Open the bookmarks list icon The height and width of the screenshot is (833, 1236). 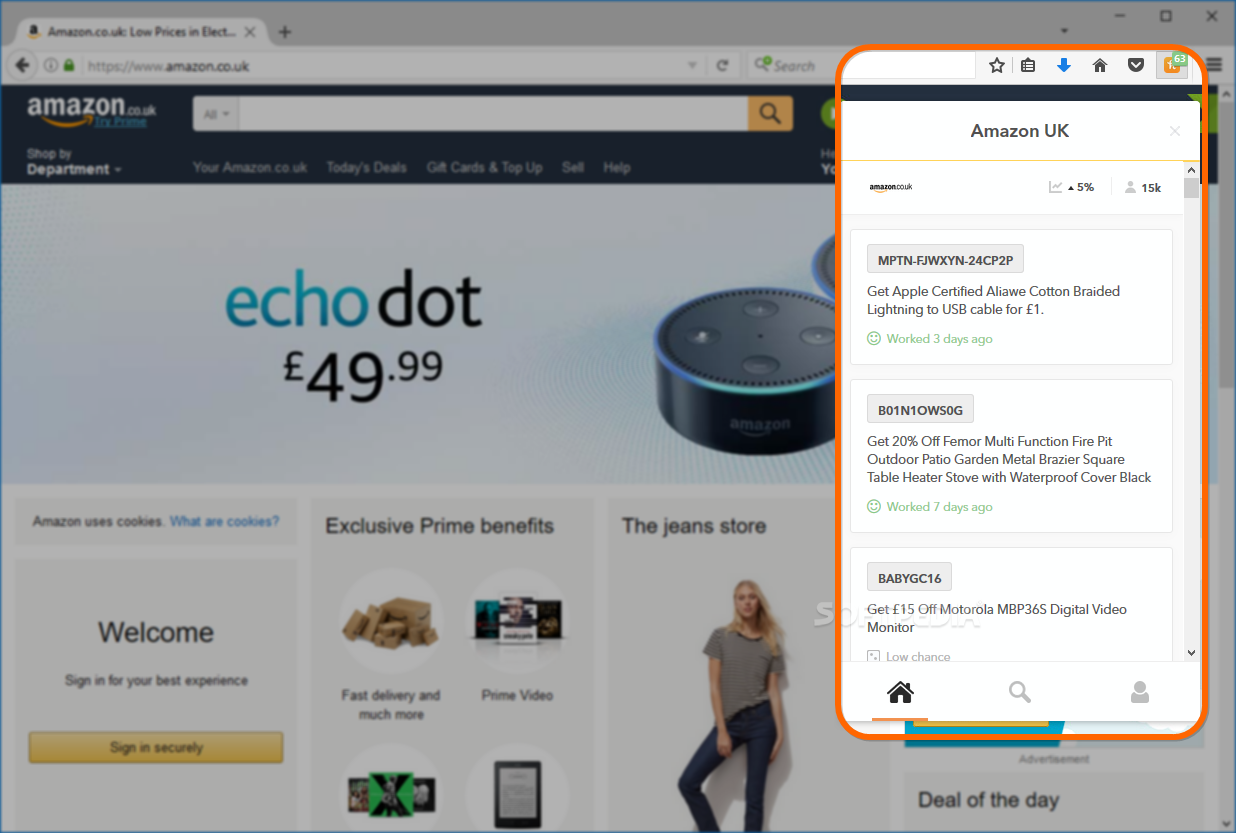1028,65
